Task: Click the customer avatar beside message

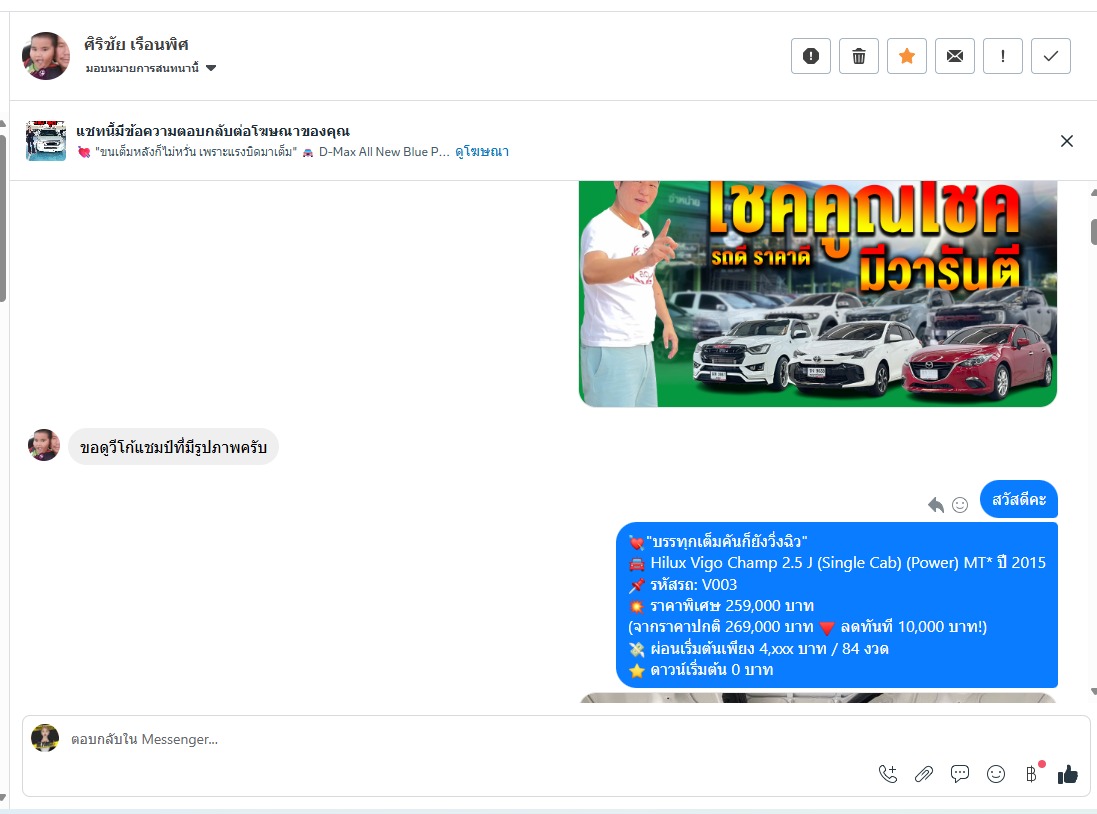Action: tap(43, 445)
